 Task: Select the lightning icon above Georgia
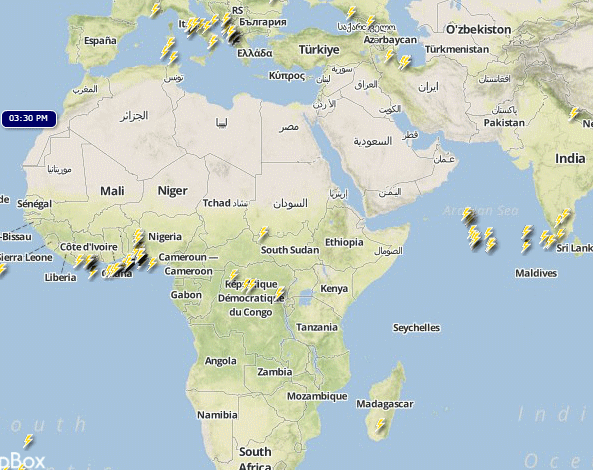(351, 13)
